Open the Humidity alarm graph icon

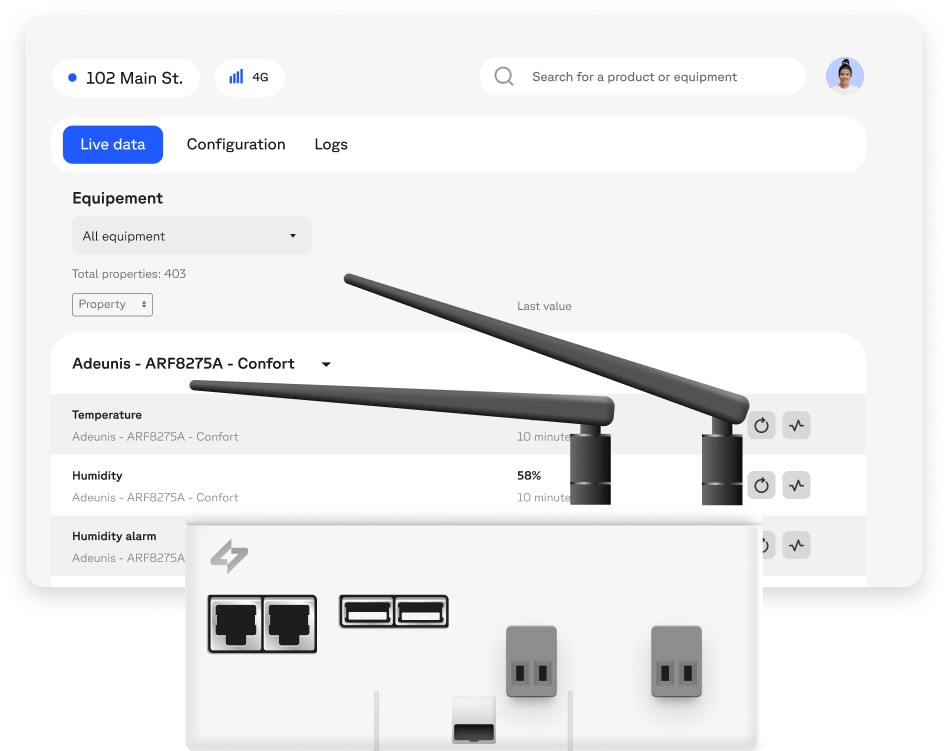796,545
